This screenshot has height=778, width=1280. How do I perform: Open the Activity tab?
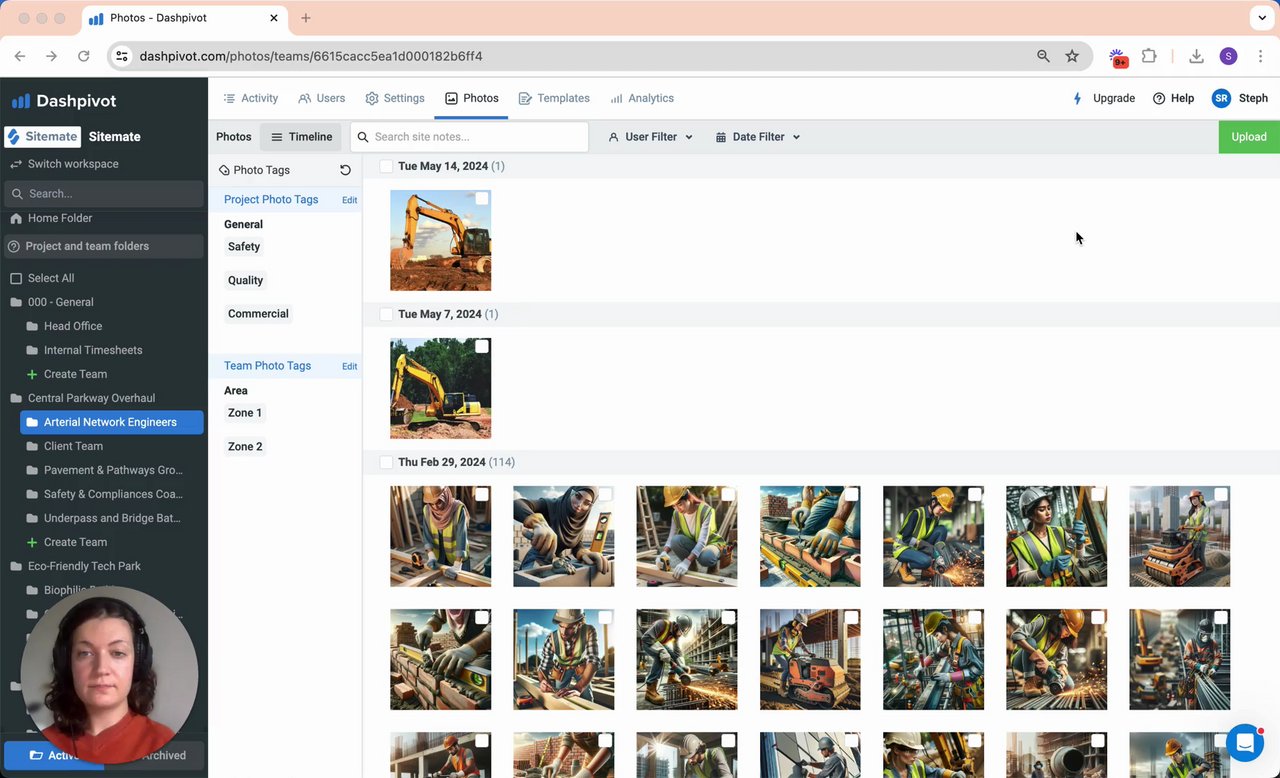coord(250,98)
